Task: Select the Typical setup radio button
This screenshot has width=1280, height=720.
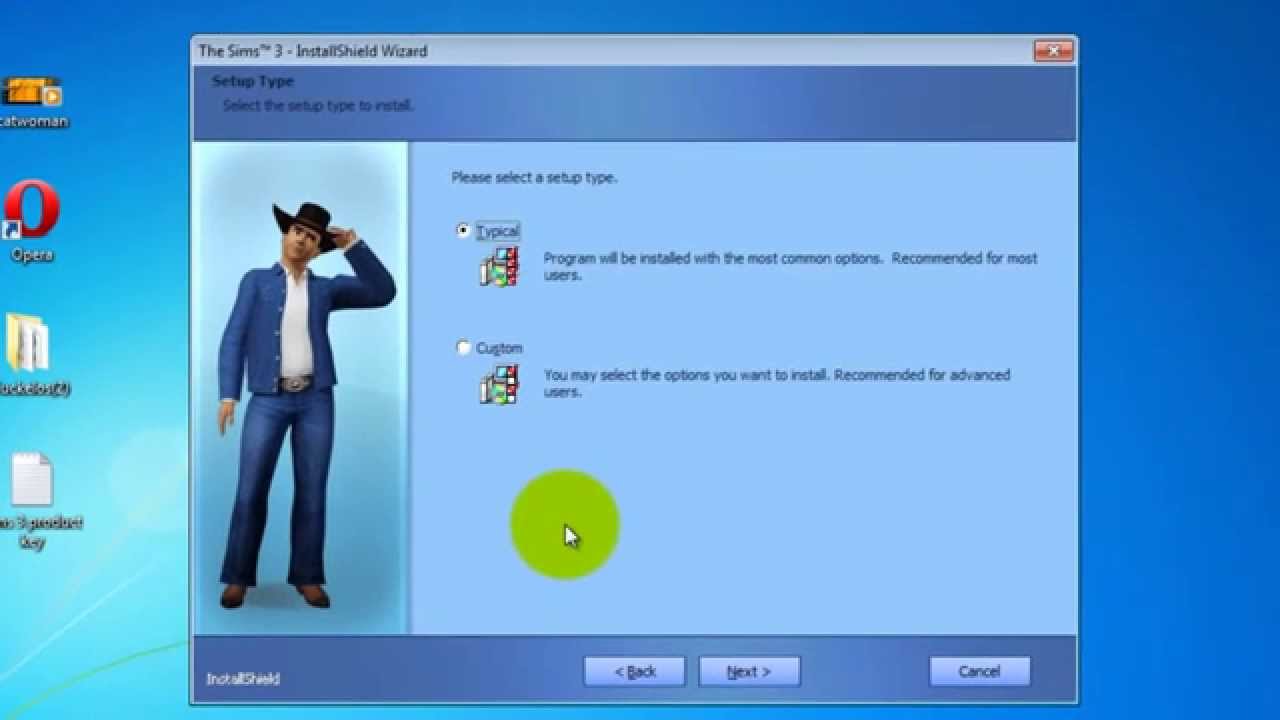Action: point(463,231)
